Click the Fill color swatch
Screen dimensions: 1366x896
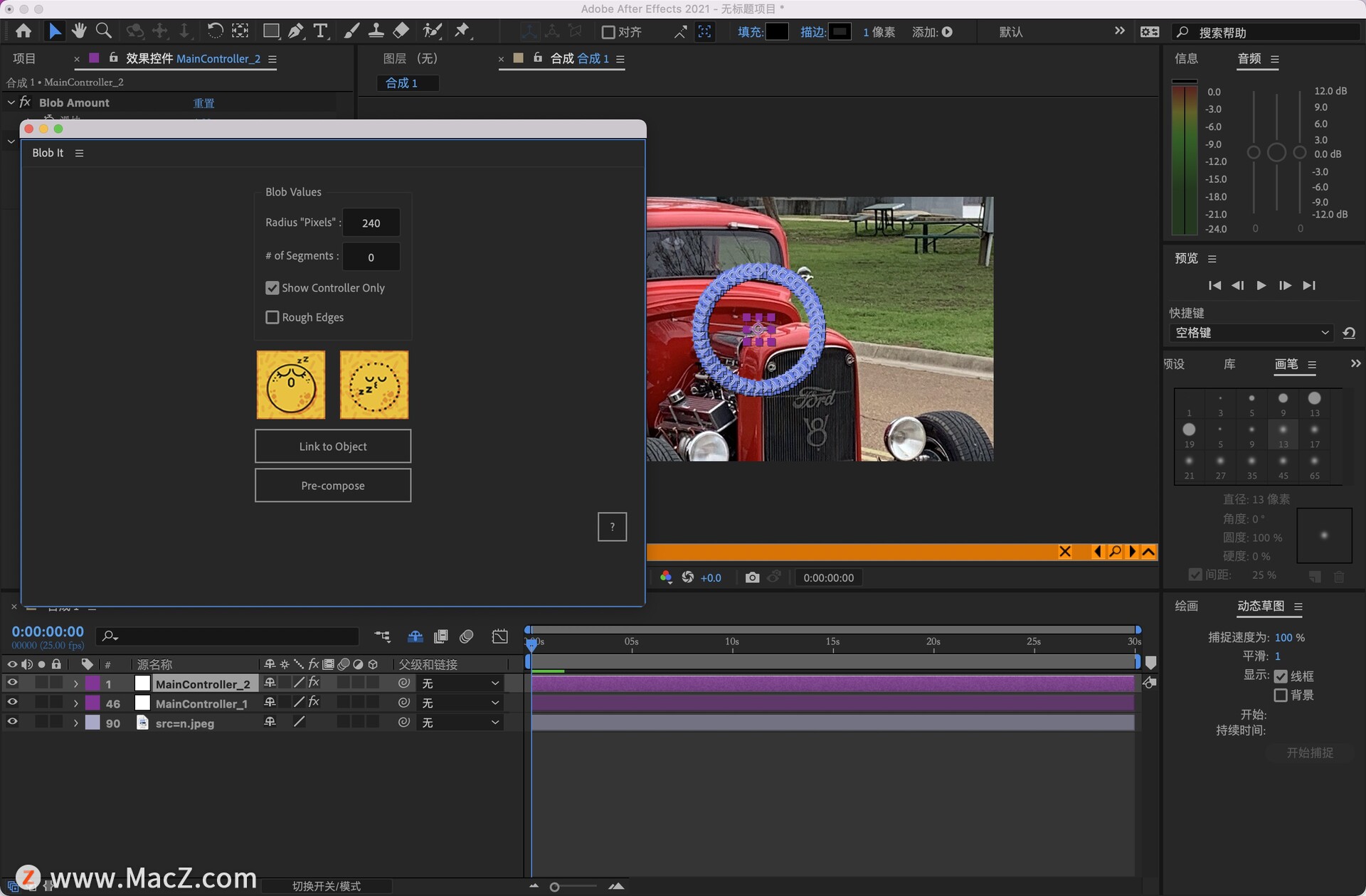point(777,32)
